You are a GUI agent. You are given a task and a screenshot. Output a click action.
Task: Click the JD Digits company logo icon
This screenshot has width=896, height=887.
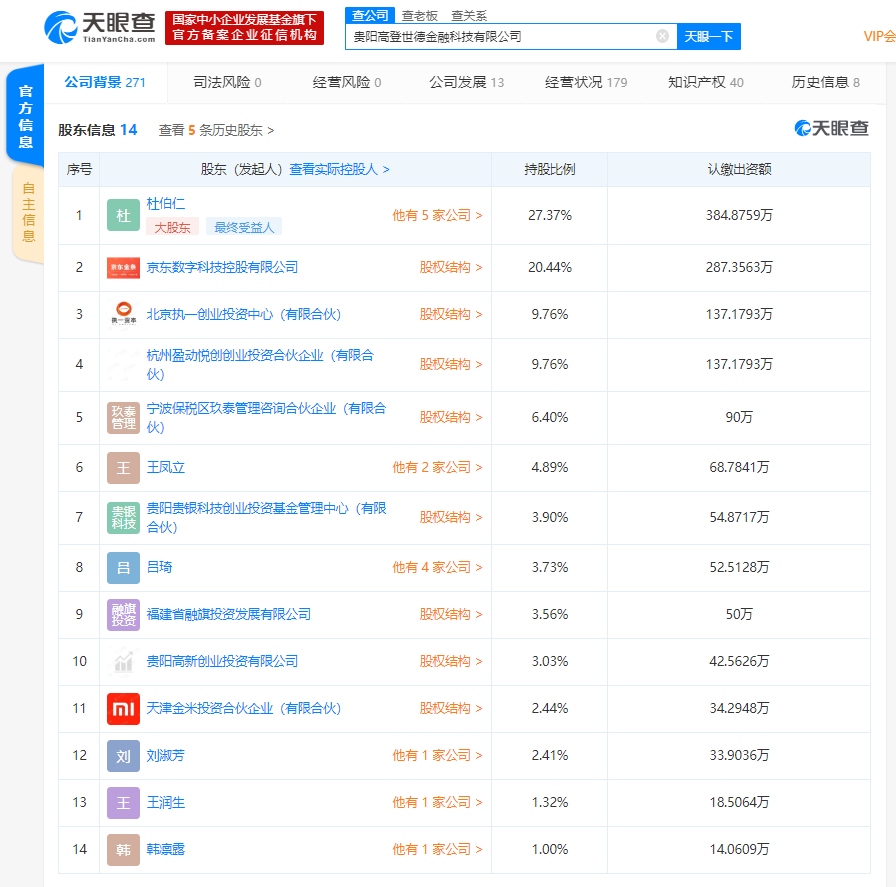click(x=123, y=268)
